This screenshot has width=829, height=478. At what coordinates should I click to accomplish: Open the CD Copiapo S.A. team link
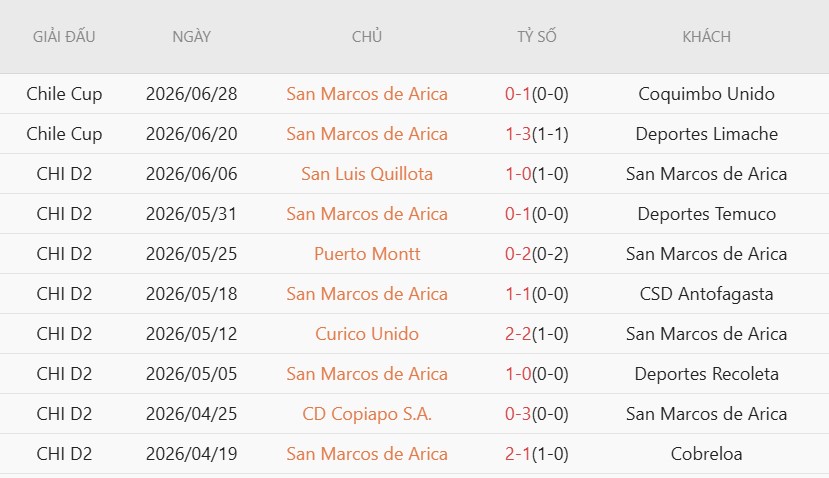(367, 413)
